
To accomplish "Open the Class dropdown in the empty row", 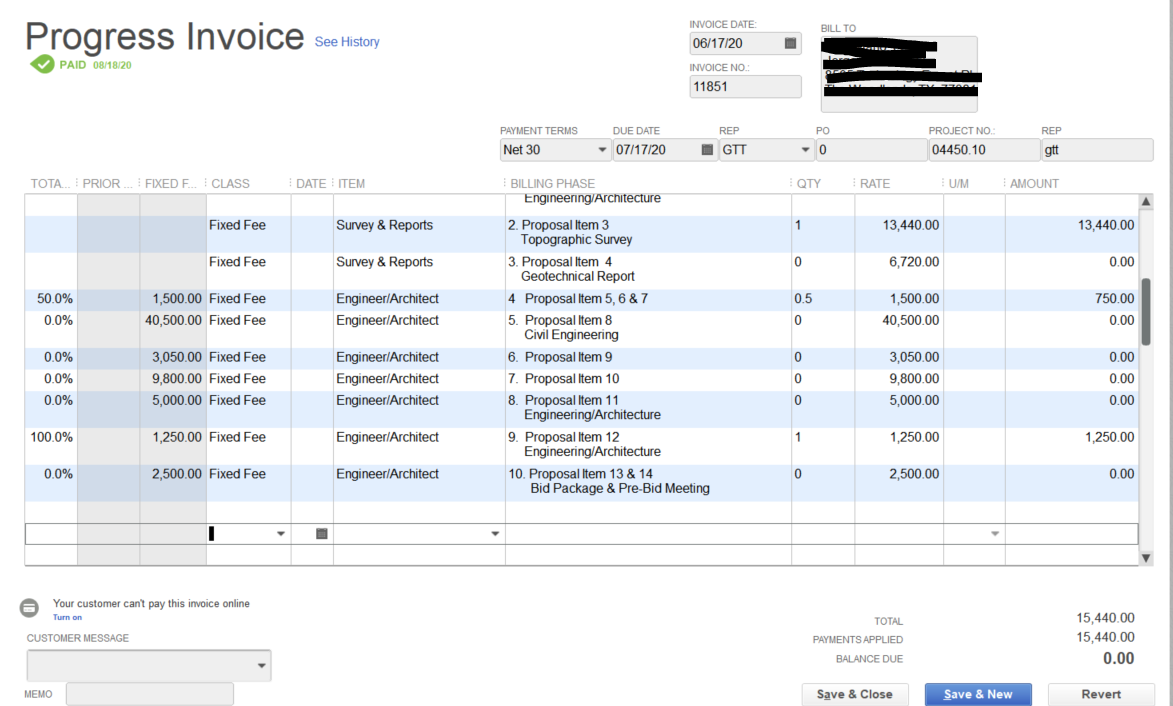I will pos(280,533).
